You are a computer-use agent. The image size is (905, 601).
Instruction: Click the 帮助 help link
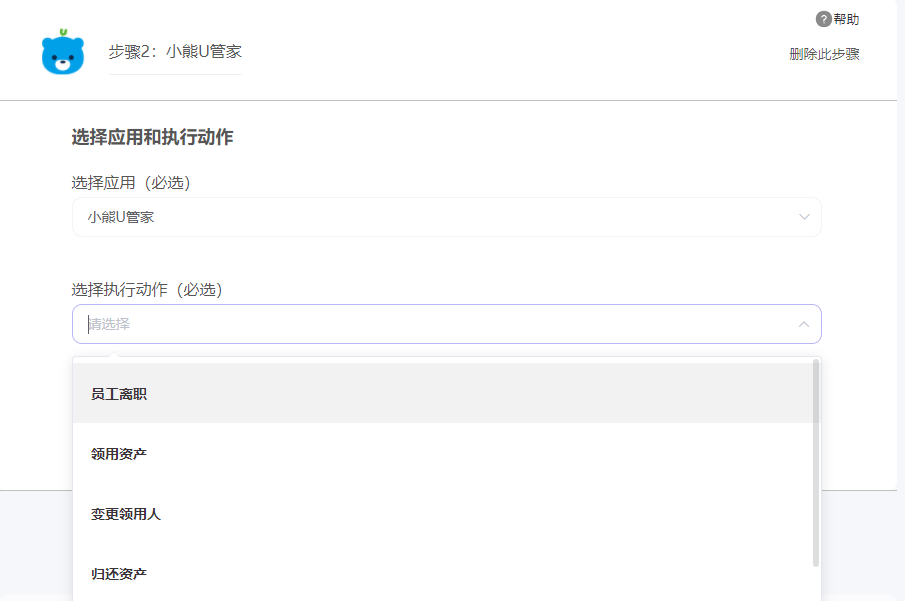[846, 19]
